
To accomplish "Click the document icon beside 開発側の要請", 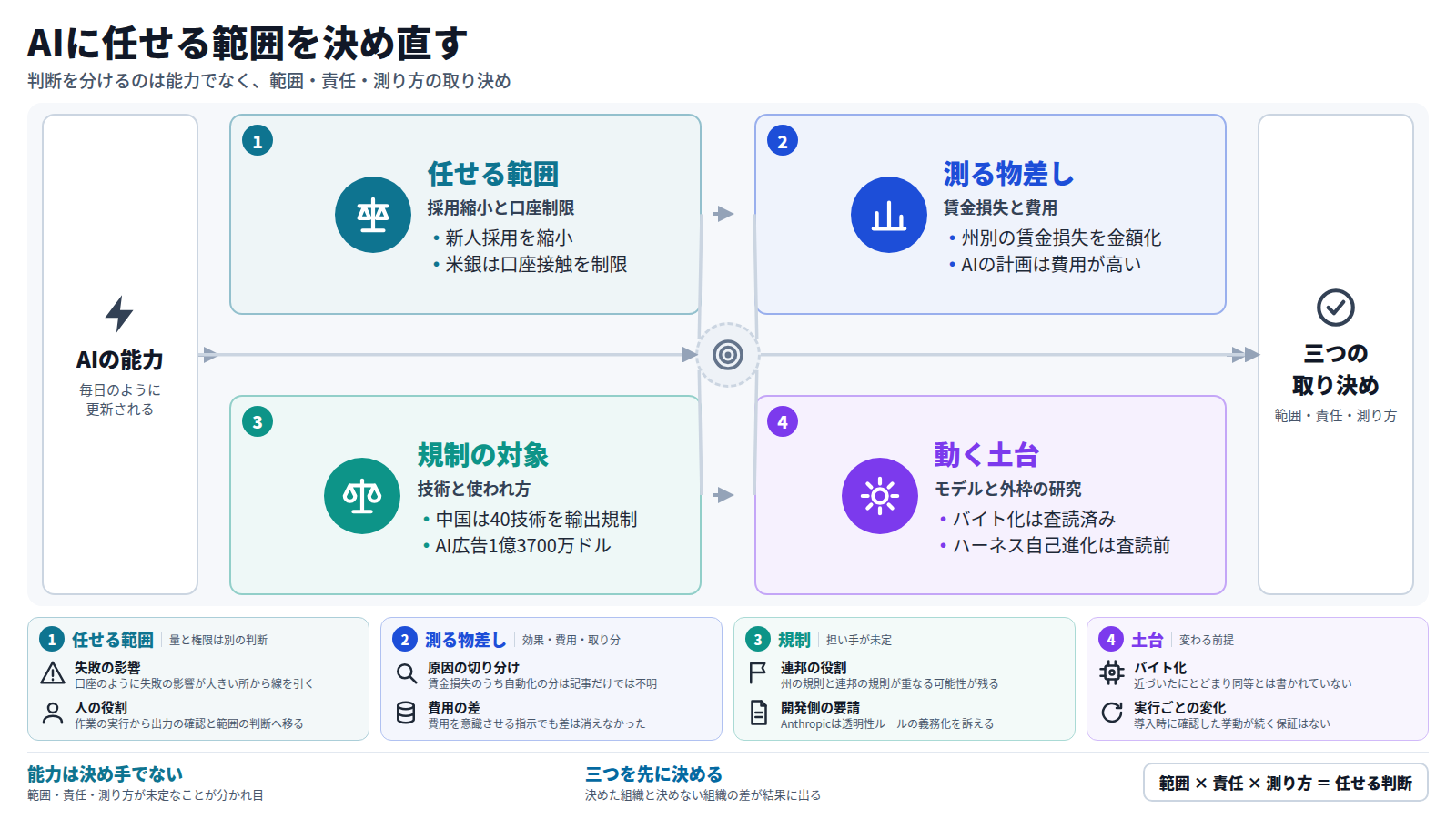I will coord(758,713).
